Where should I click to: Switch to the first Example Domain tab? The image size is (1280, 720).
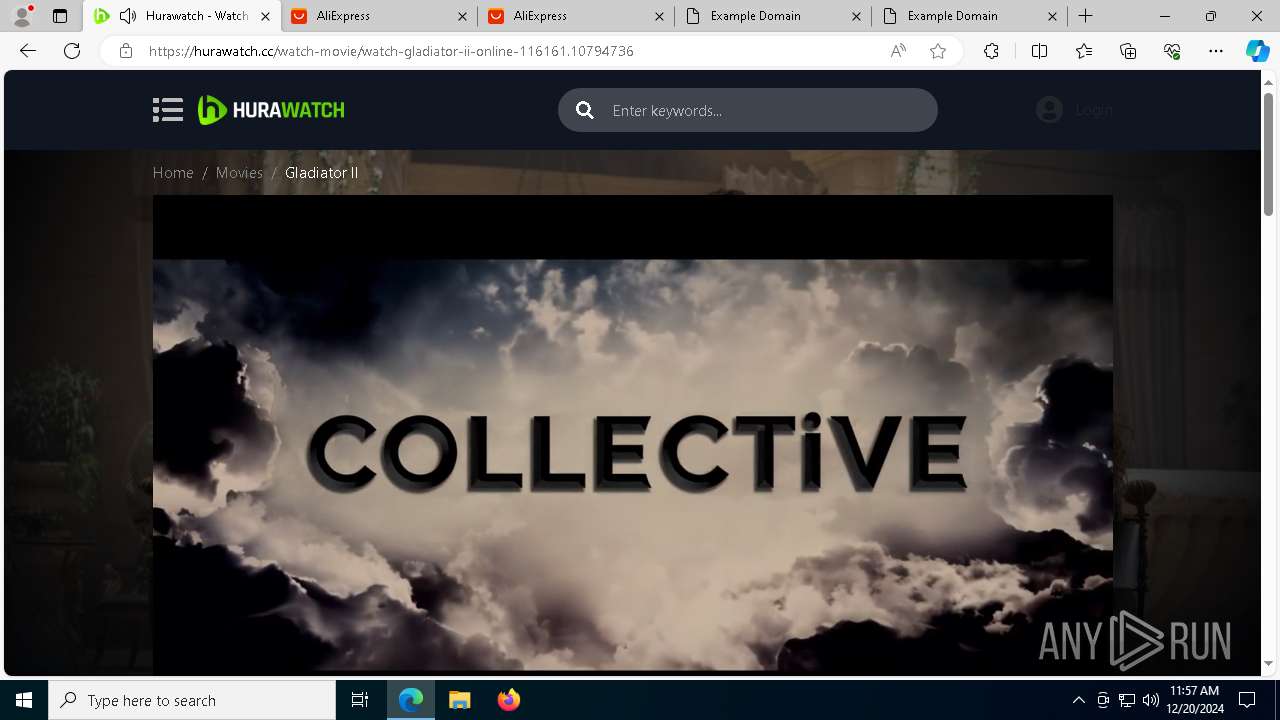(x=774, y=16)
